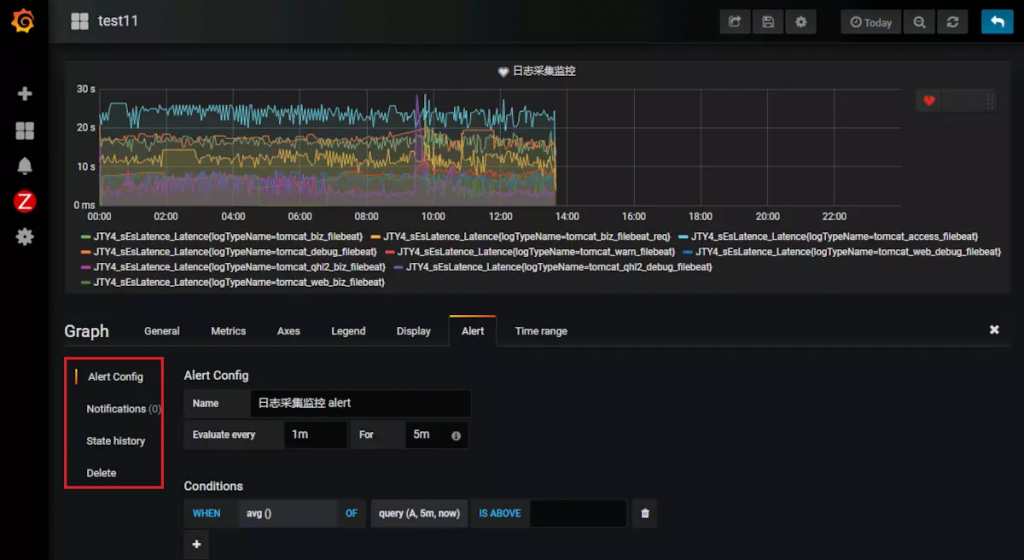Close the Graph panel editor
Viewport: 1024px width, 560px height.
(994, 330)
